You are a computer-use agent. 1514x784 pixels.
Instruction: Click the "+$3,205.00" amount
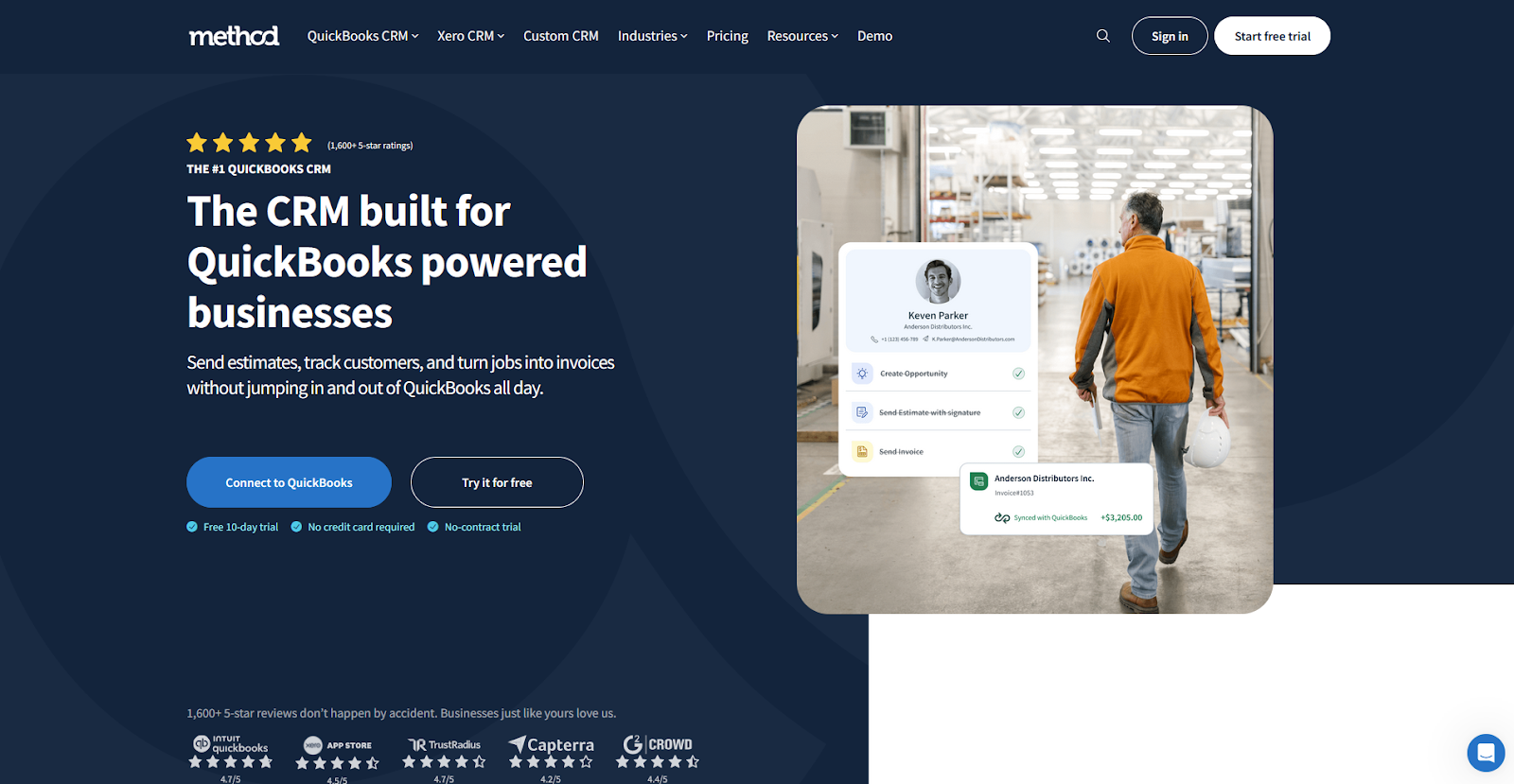coord(1121,517)
